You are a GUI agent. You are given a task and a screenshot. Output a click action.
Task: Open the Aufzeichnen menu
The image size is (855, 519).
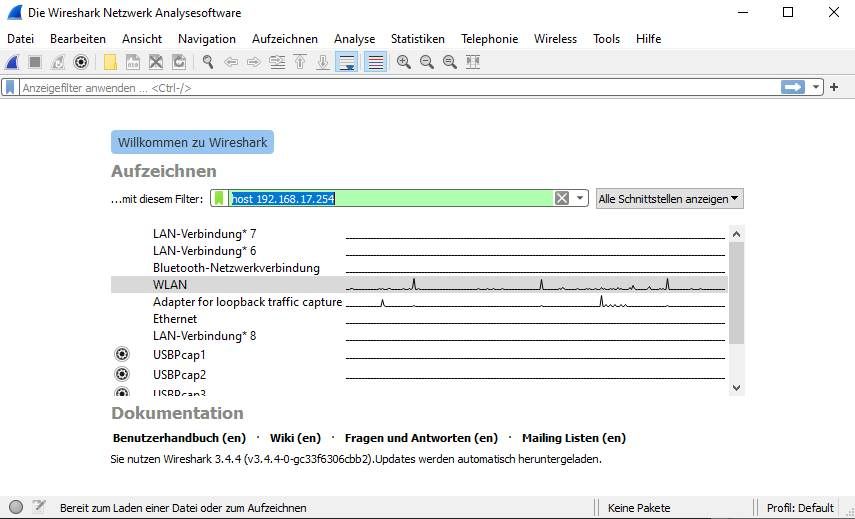(x=285, y=39)
